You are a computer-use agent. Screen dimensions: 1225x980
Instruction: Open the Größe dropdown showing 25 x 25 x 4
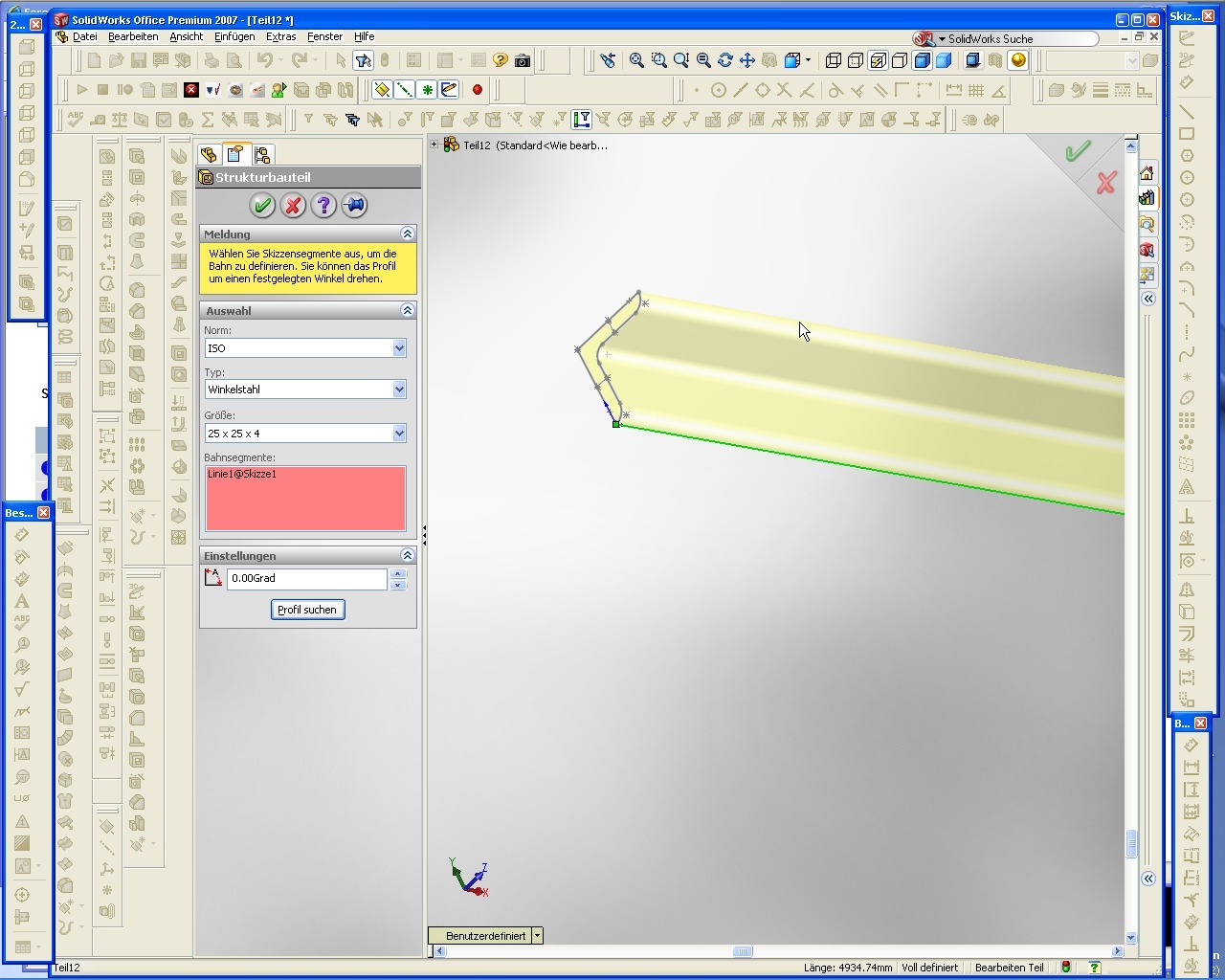tap(399, 434)
